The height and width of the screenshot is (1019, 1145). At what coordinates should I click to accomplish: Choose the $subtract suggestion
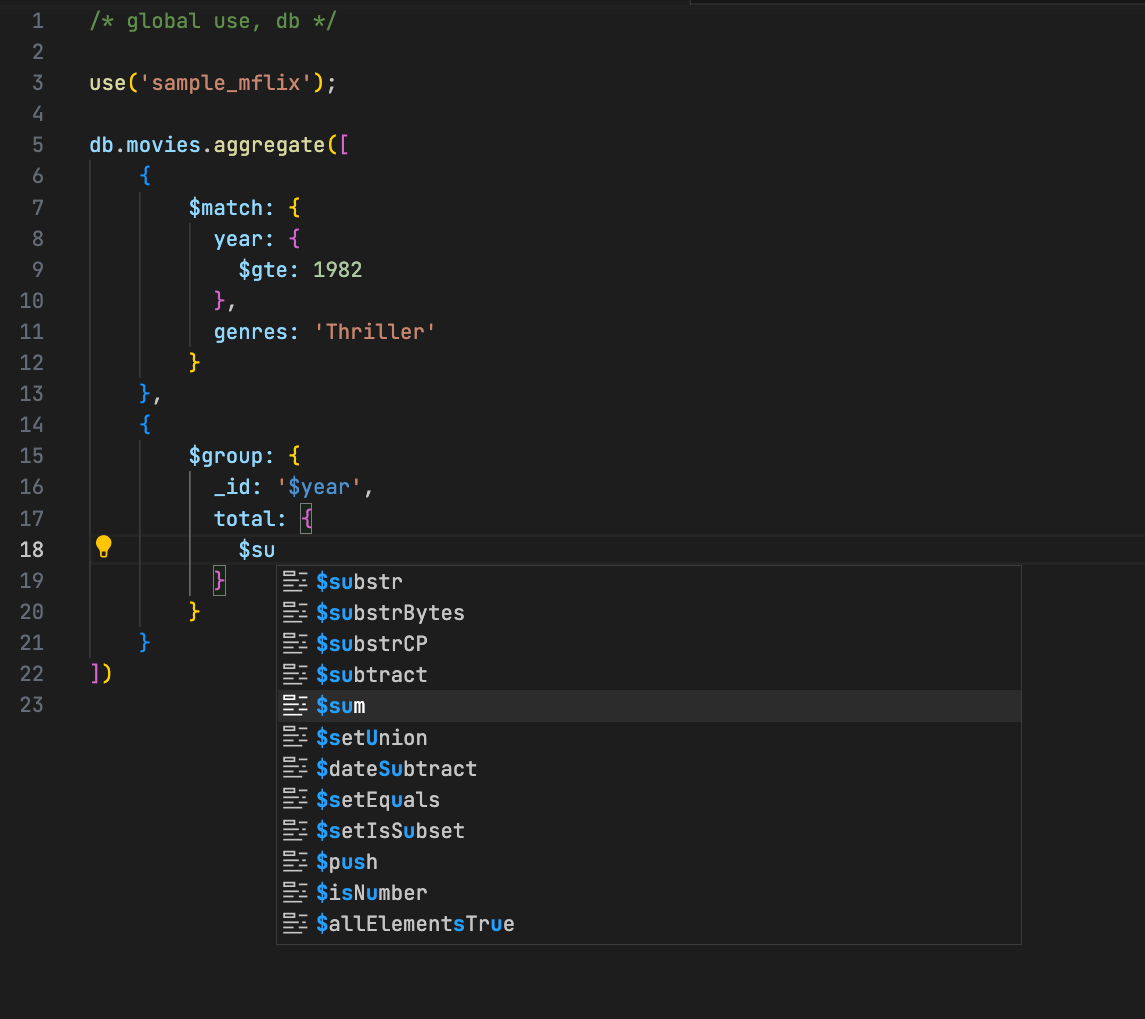(x=648, y=675)
